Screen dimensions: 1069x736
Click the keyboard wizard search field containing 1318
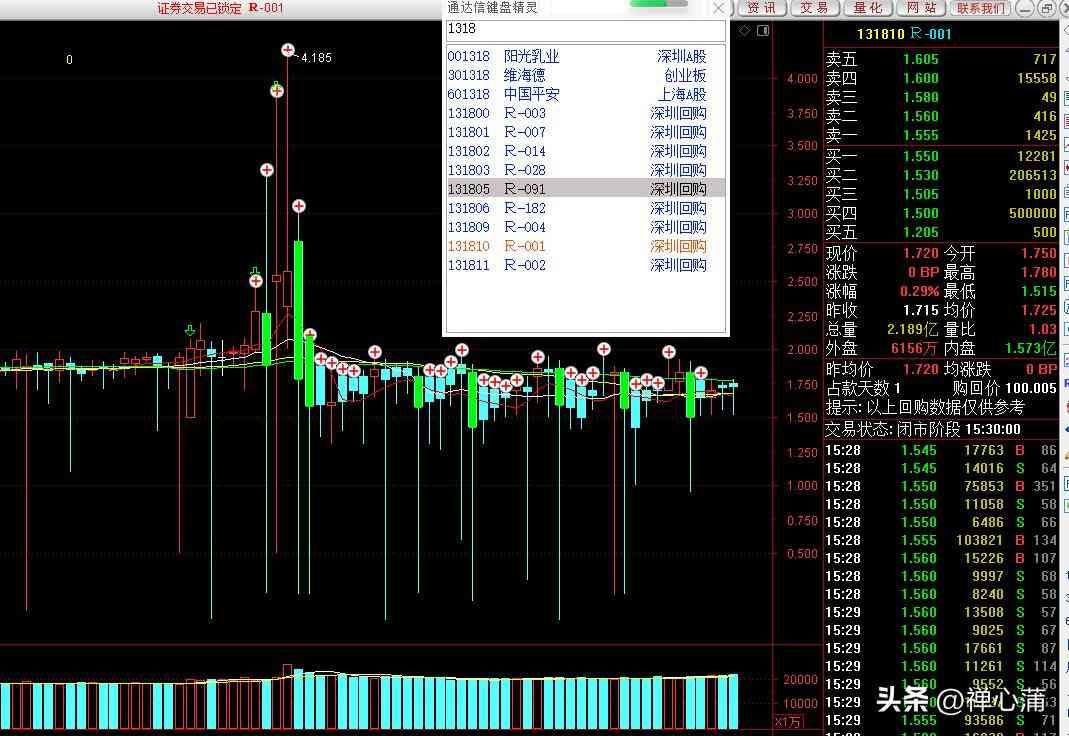tap(585, 30)
